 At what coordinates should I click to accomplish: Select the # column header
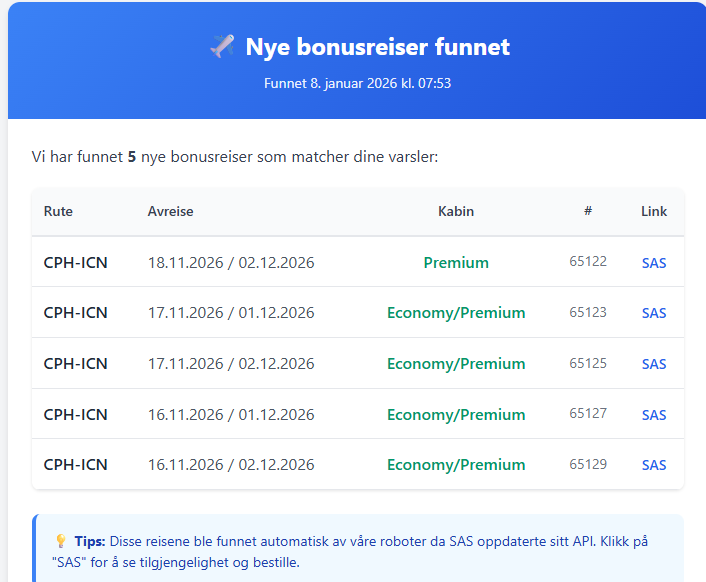coord(588,211)
